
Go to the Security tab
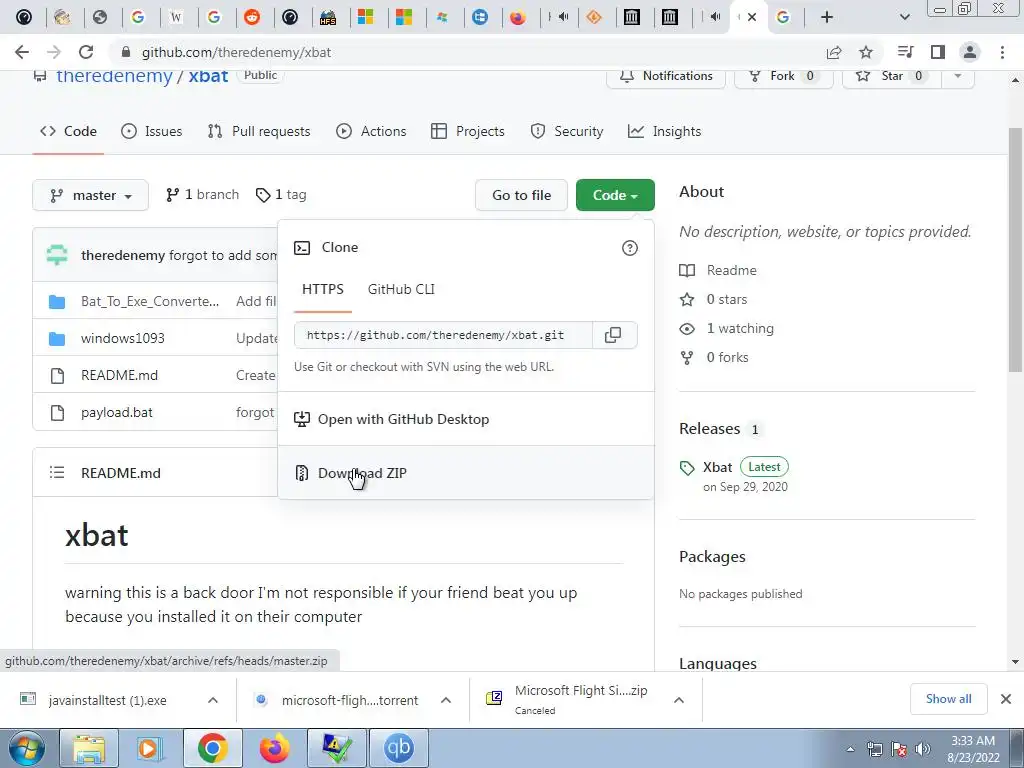pos(566,131)
